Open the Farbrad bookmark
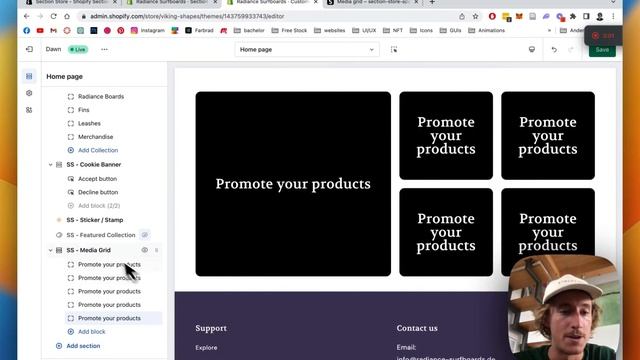 coord(199,30)
